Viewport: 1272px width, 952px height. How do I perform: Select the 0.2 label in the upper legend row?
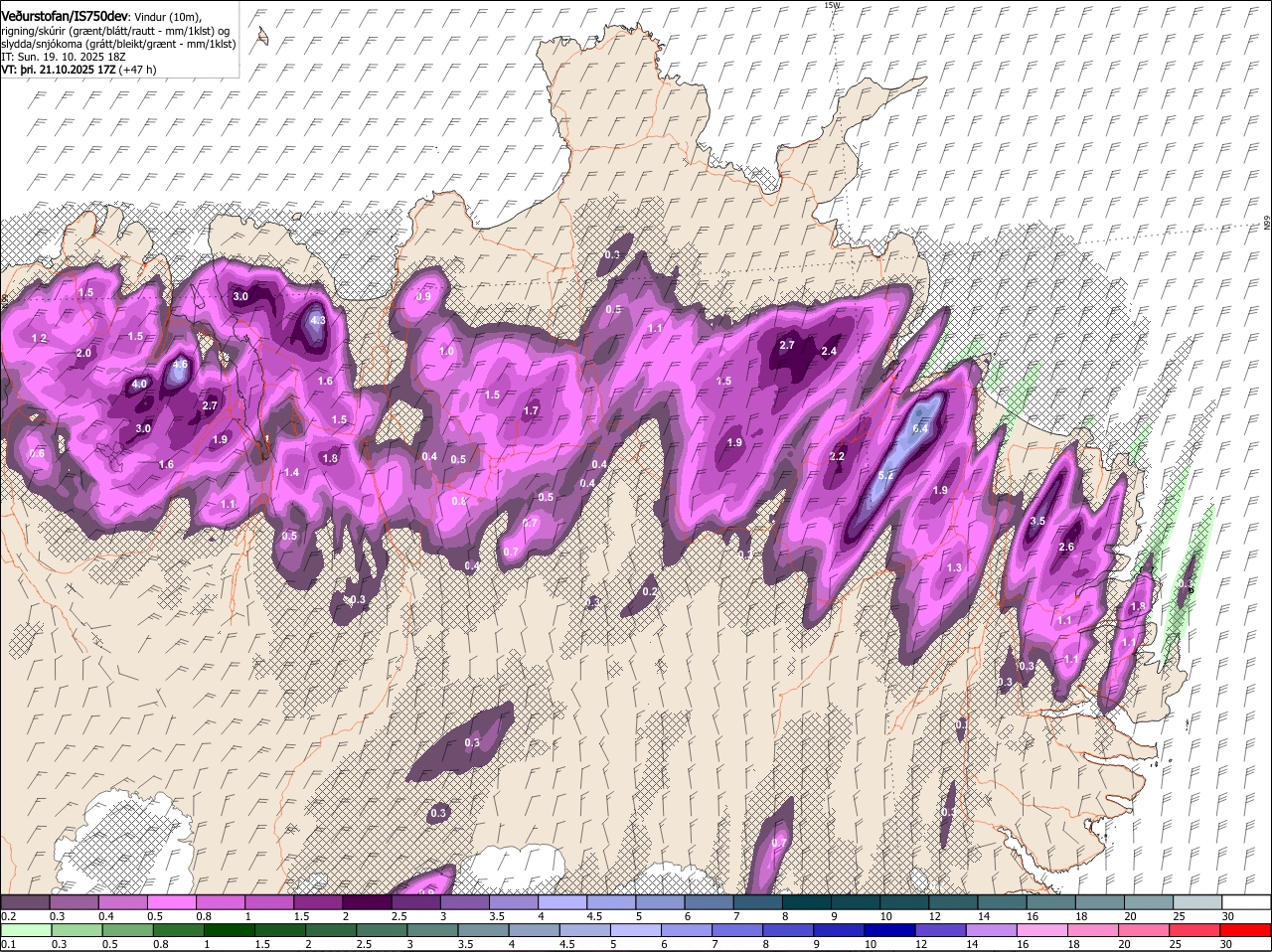(x=8, y=915)
